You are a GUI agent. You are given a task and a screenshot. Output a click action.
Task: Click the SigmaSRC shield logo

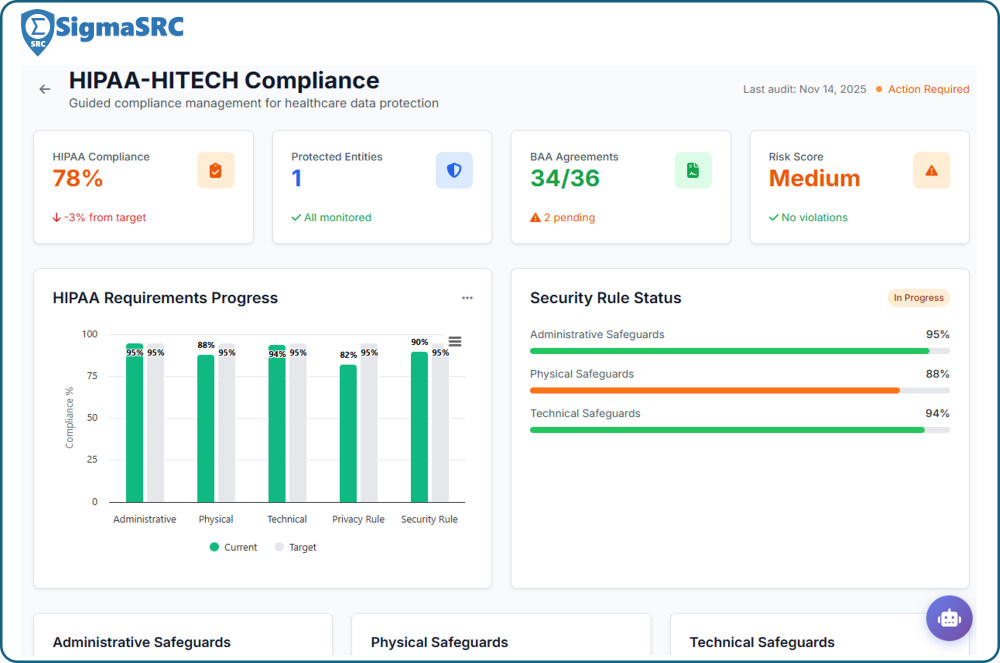[37, 33]
